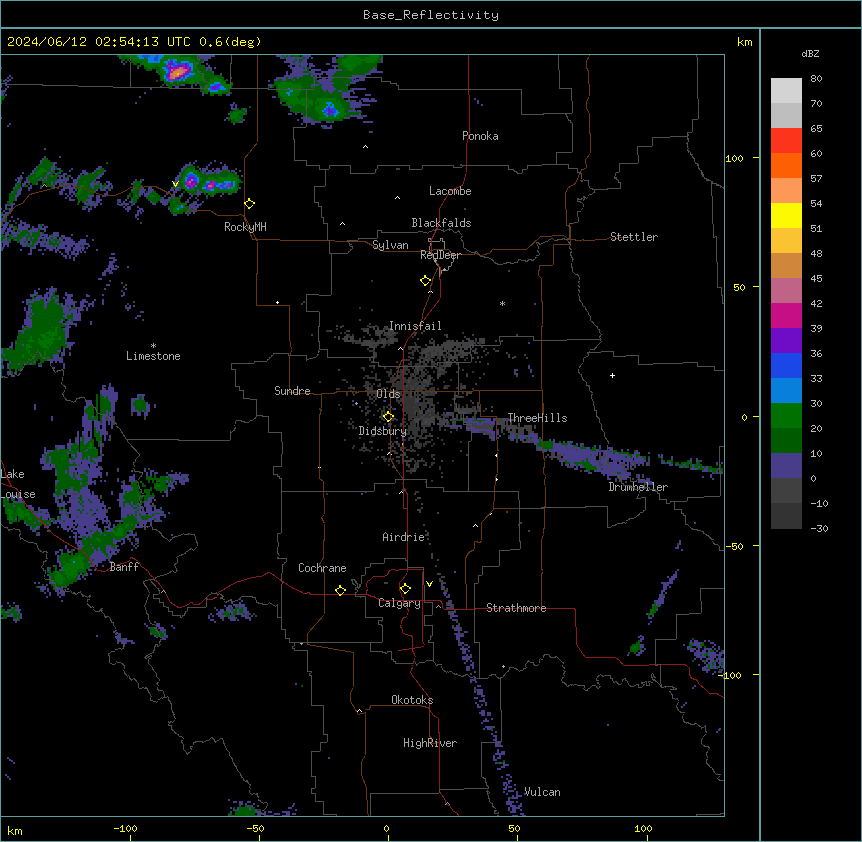Click the bright yellow 51-54 dBZ legend swatch
The image size is (862, 842).
click(786, 215)
